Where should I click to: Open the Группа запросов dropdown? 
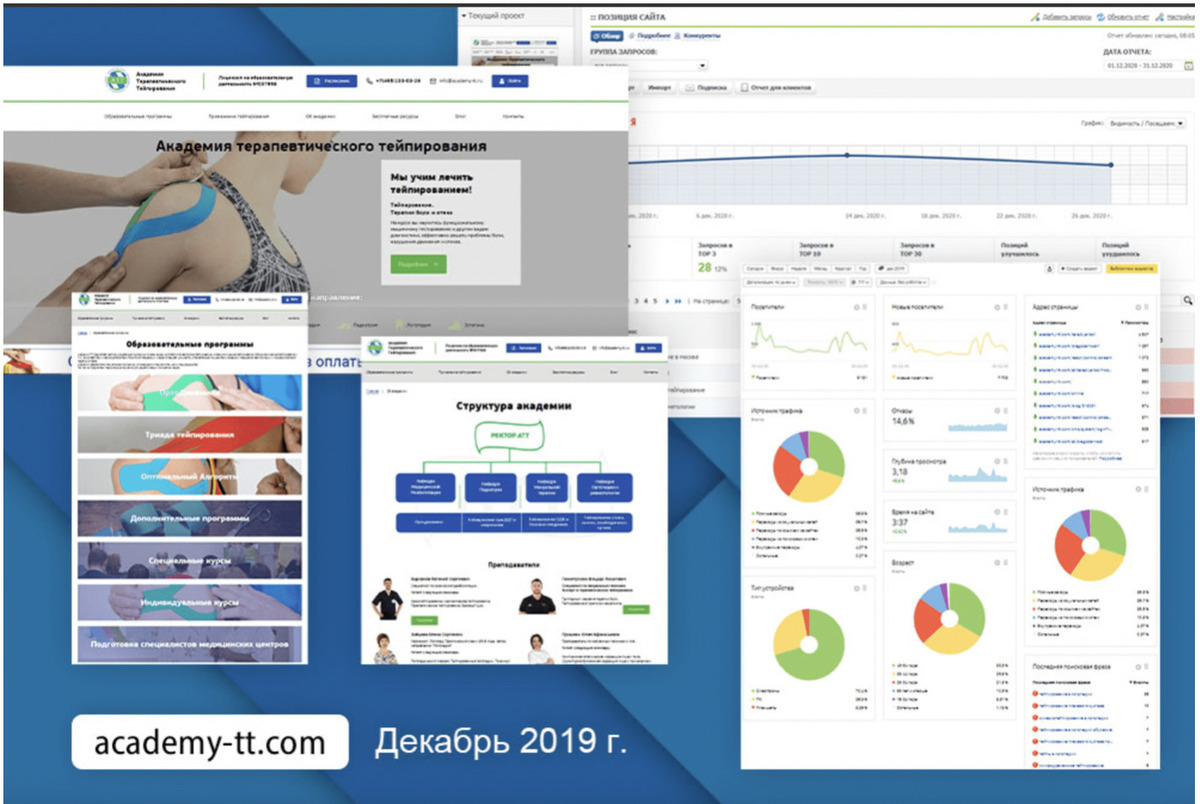[x=650, y=66]
